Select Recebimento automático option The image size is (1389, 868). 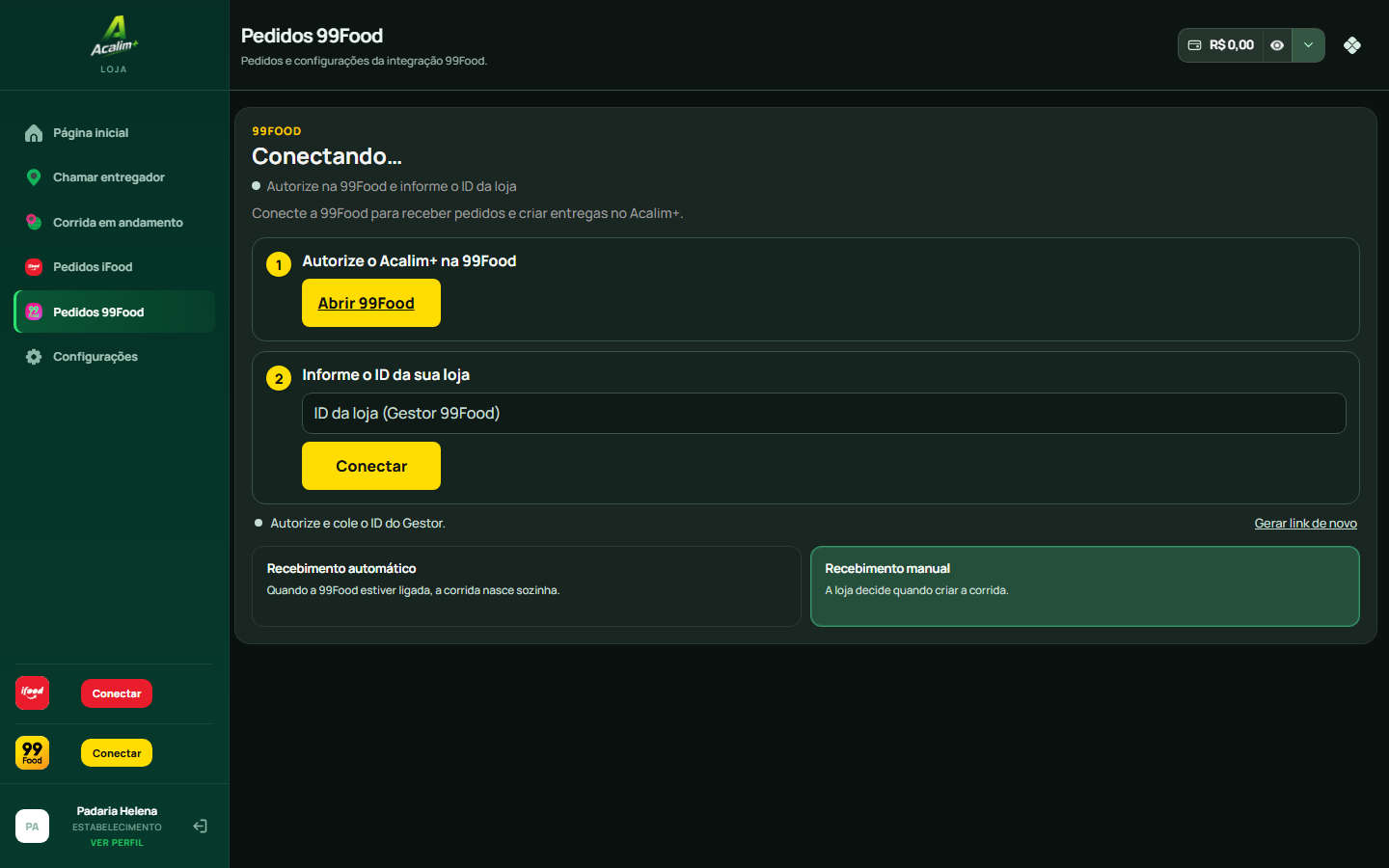tap(527, 586)
